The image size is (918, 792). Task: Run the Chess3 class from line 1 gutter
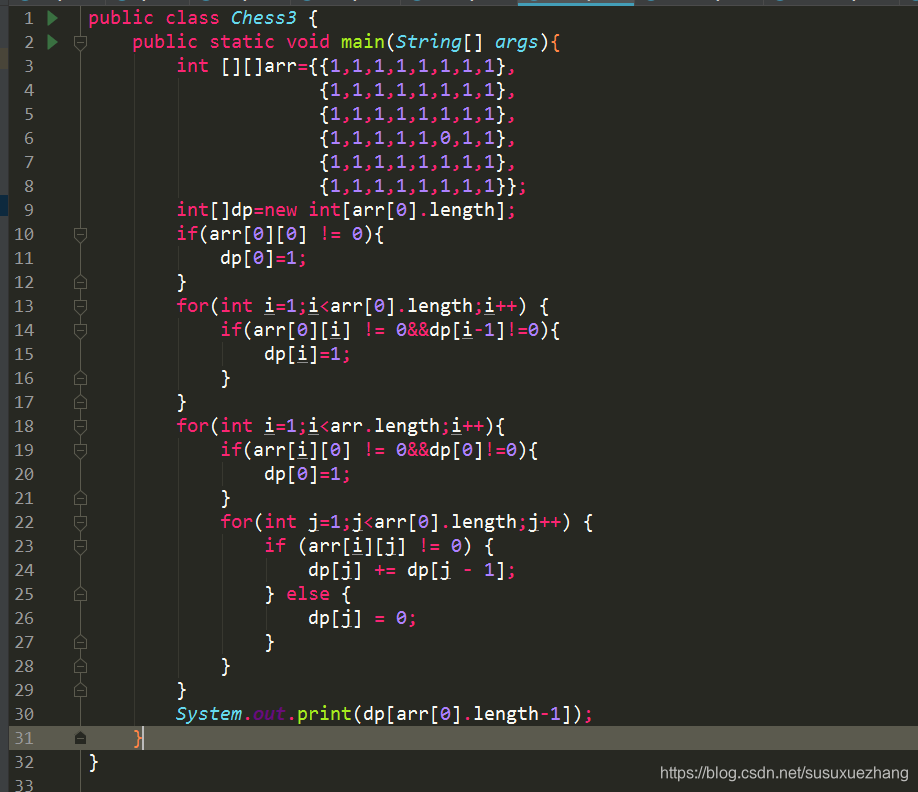tap(53, 18)
